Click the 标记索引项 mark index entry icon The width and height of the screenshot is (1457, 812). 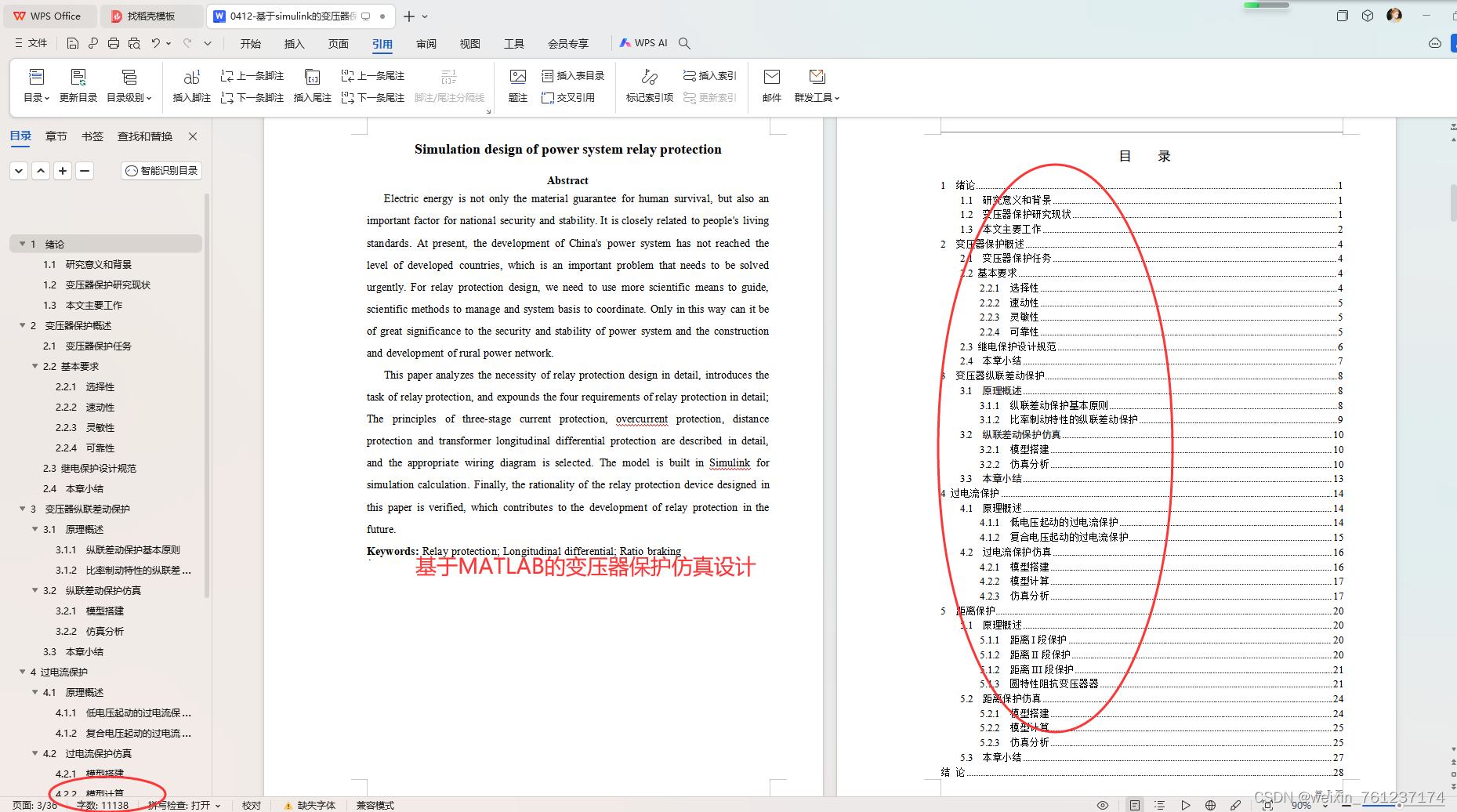coord(649,86)
